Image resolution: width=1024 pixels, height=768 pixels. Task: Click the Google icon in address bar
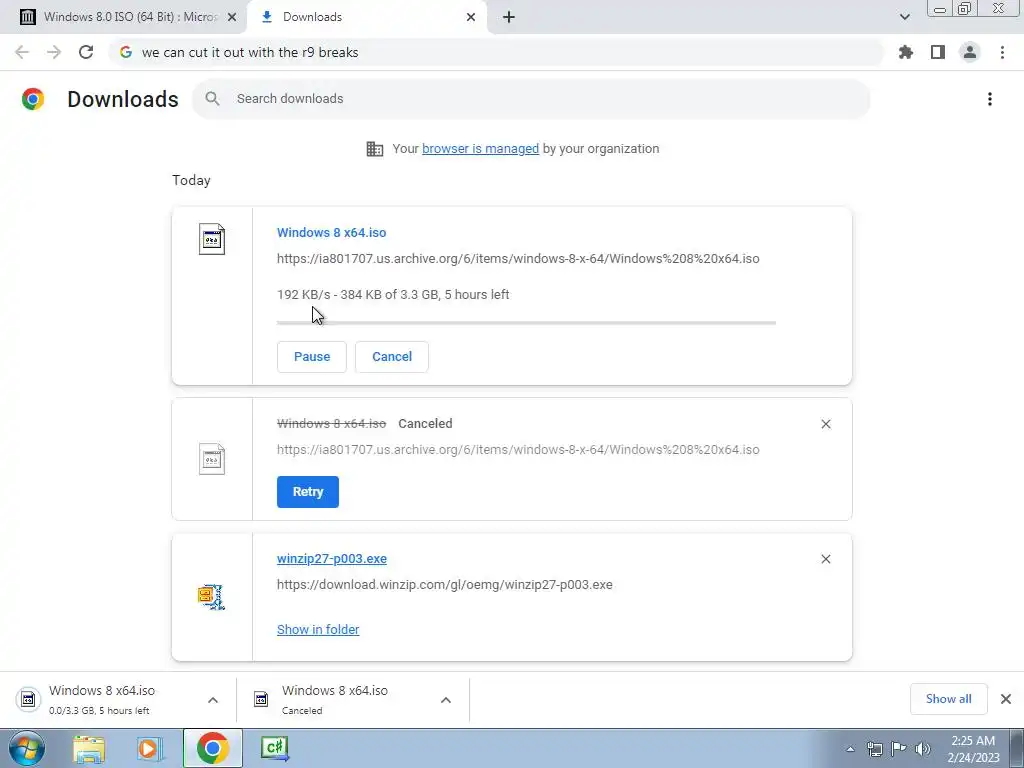pos(126,52)
